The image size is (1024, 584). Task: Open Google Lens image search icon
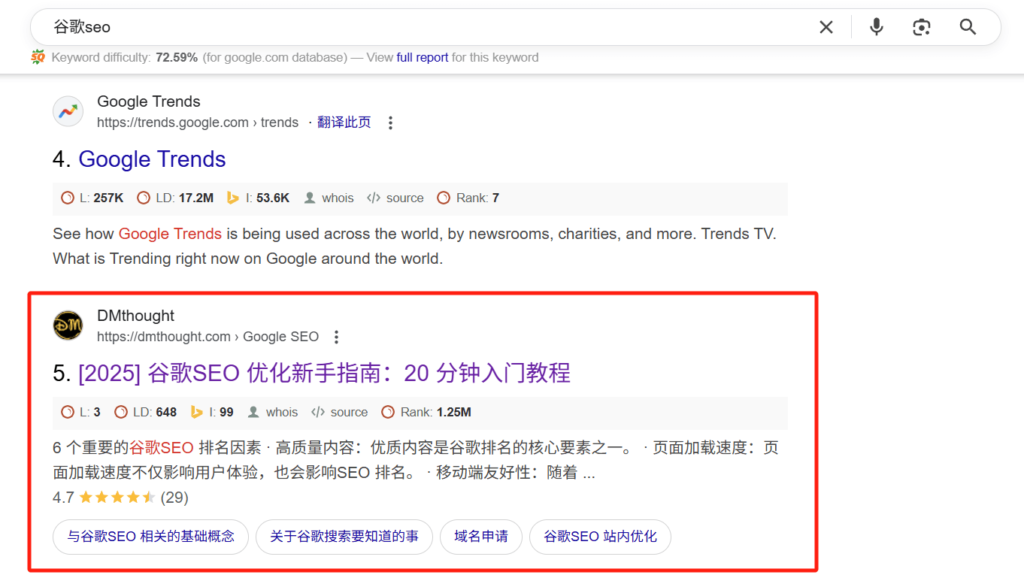[x=921, y=27]
